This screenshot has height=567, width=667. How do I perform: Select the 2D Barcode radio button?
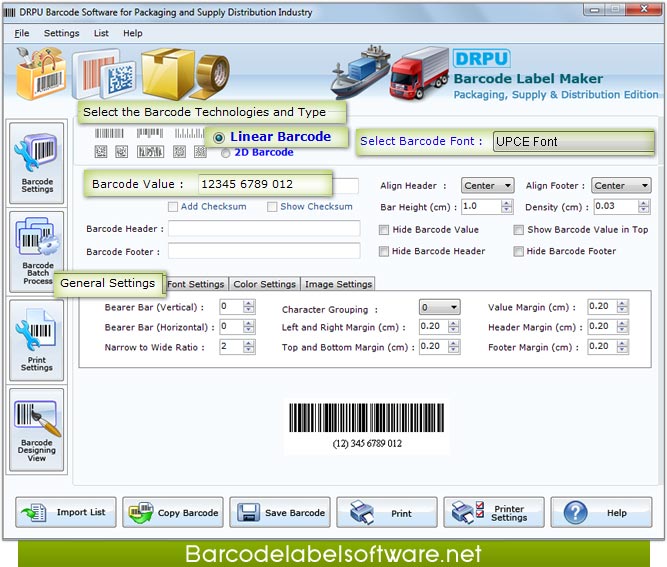(x=225, y=153)
